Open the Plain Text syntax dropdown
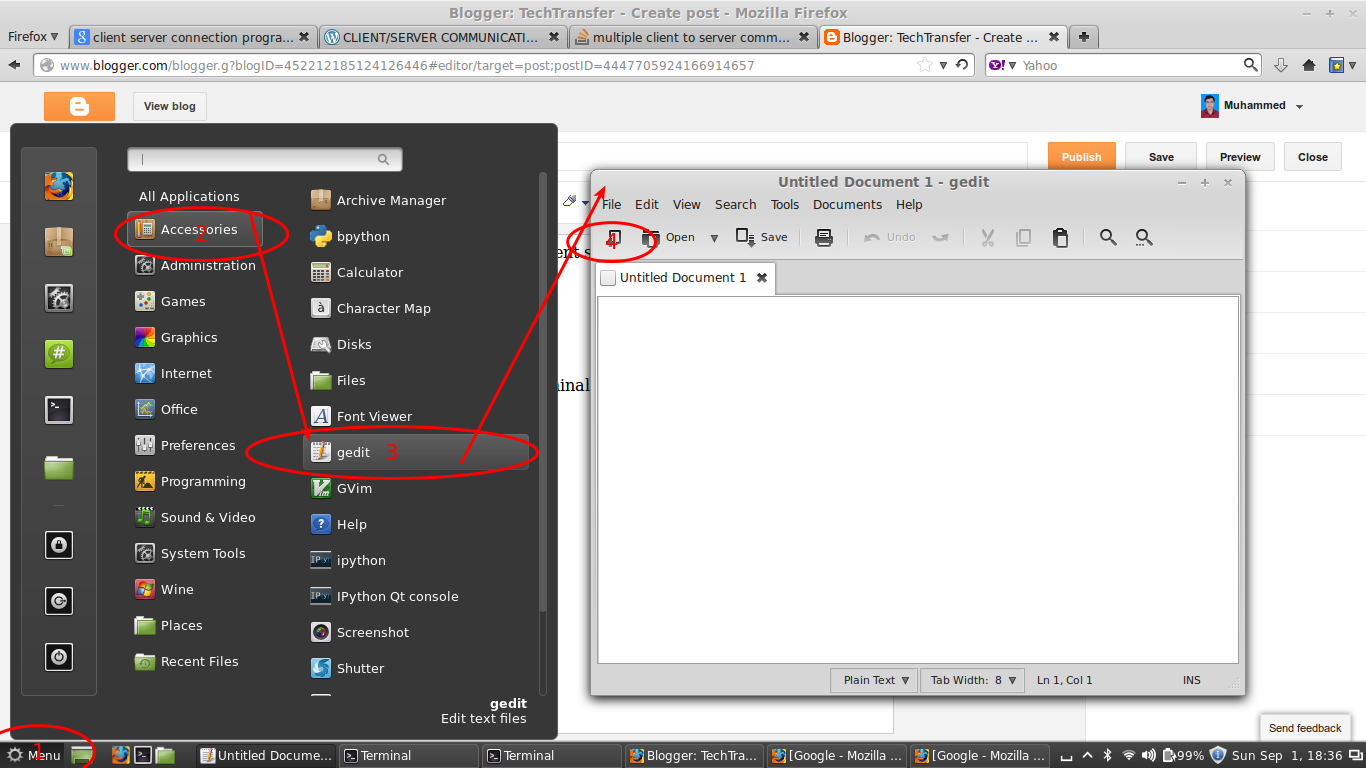This screenshot has height=768, width=1366. (872, 680)
